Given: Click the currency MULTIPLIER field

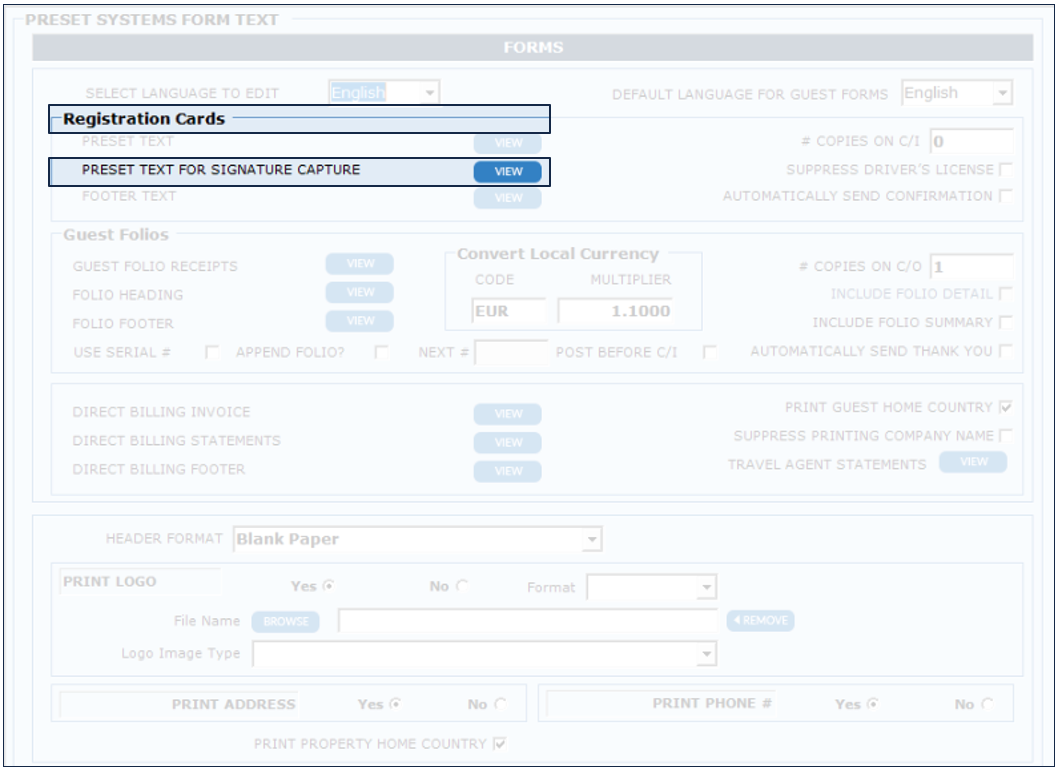Looking at the screenshot, I should click(x=615, y=311).
